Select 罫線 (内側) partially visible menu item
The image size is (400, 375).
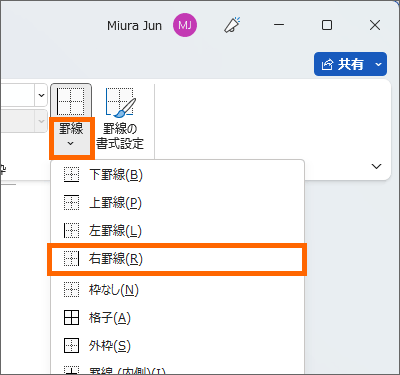177,369
